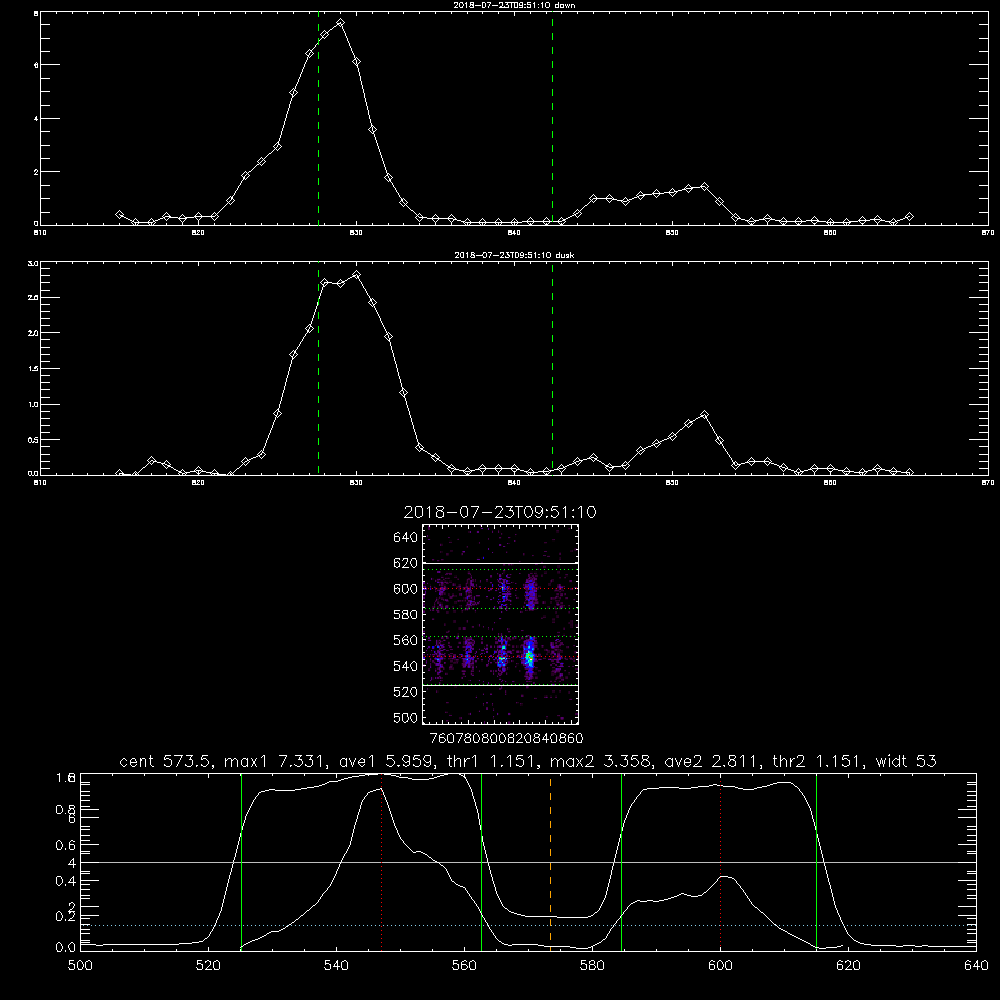Click x-axis label 540 of the profile plot
Screen dimensions: 1000x1000
point(336,966)
